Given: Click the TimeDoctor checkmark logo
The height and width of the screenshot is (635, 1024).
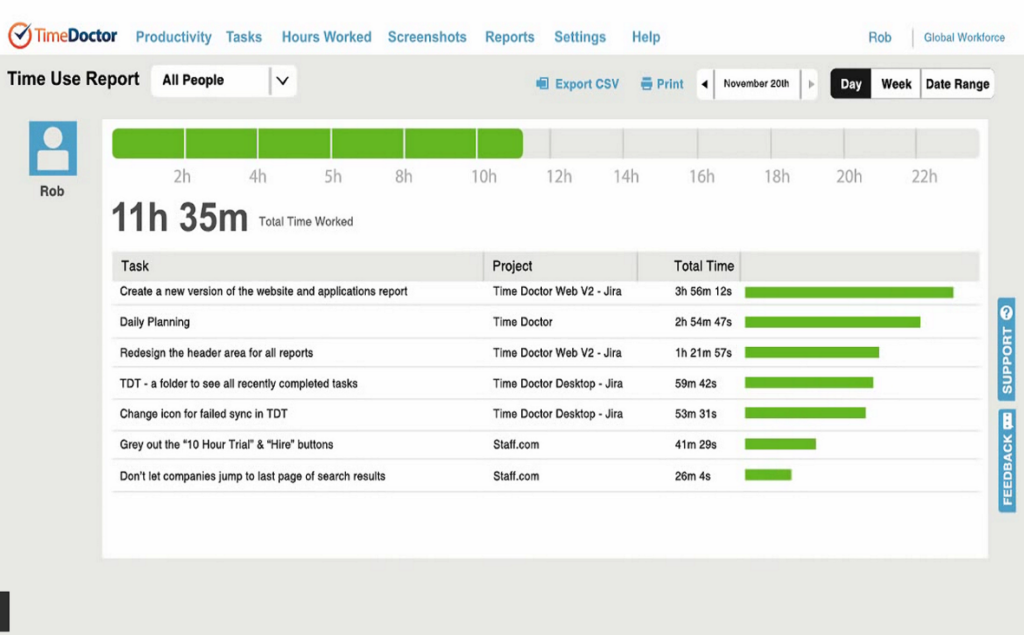Looking at the screenshot, I should pos(20,35).
